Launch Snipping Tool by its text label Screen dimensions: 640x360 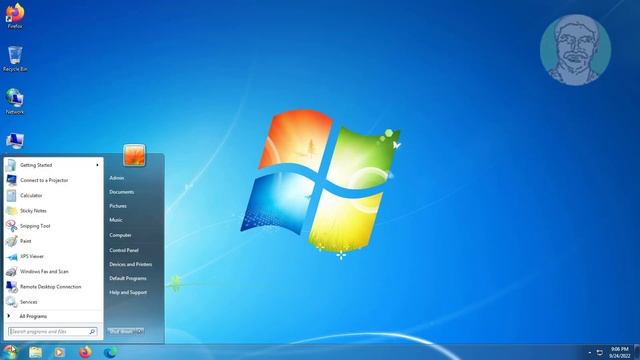tap(35, 226)
